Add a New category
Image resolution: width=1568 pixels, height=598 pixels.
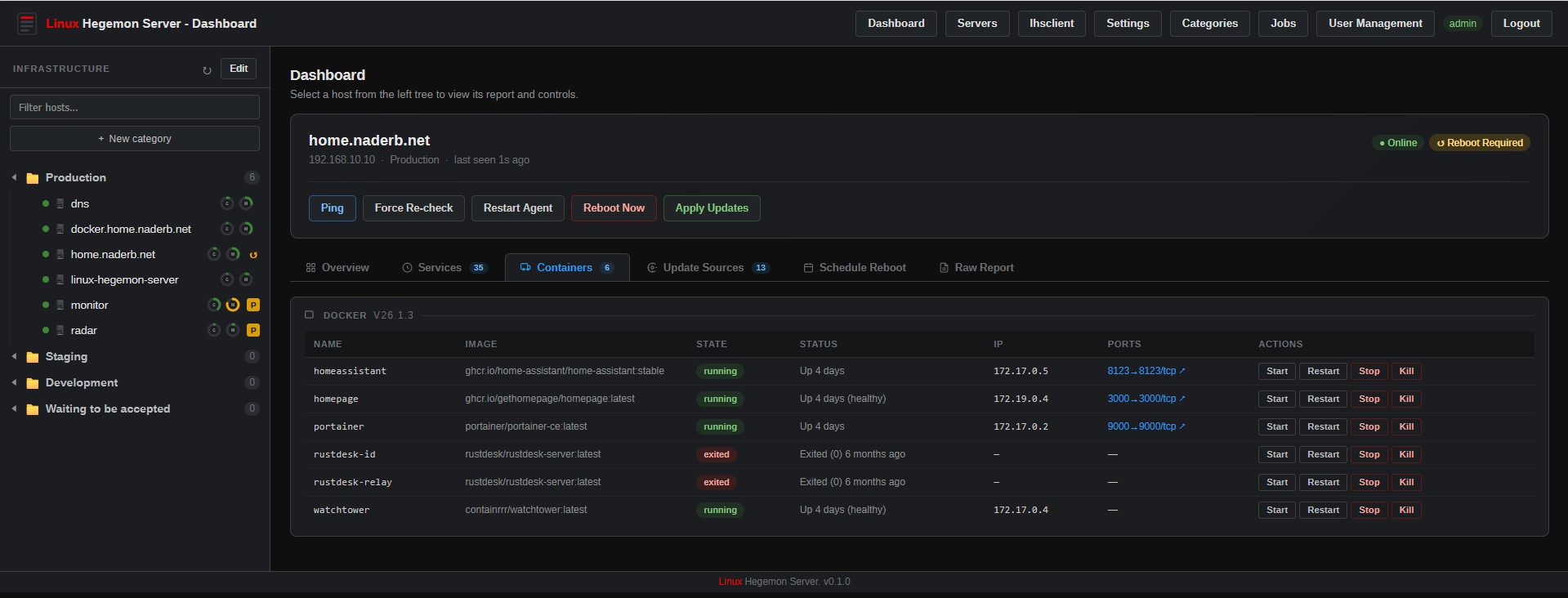(x=135, y=138)
